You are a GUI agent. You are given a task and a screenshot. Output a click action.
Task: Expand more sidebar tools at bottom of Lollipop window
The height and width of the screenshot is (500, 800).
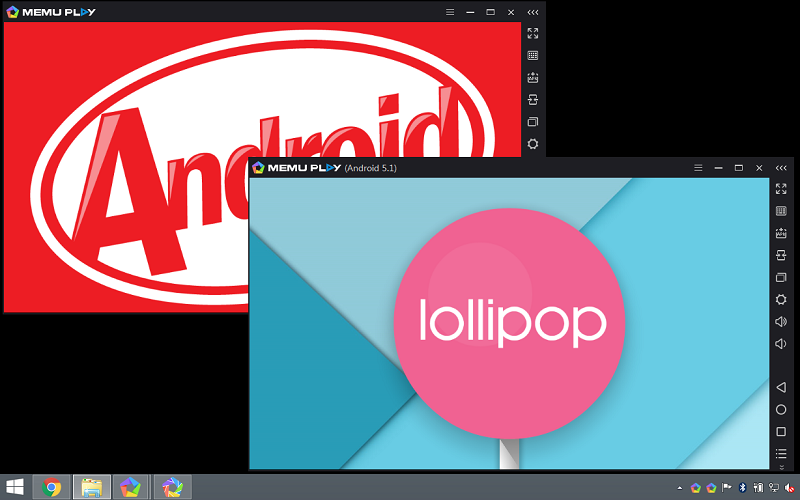coord(781,466)
